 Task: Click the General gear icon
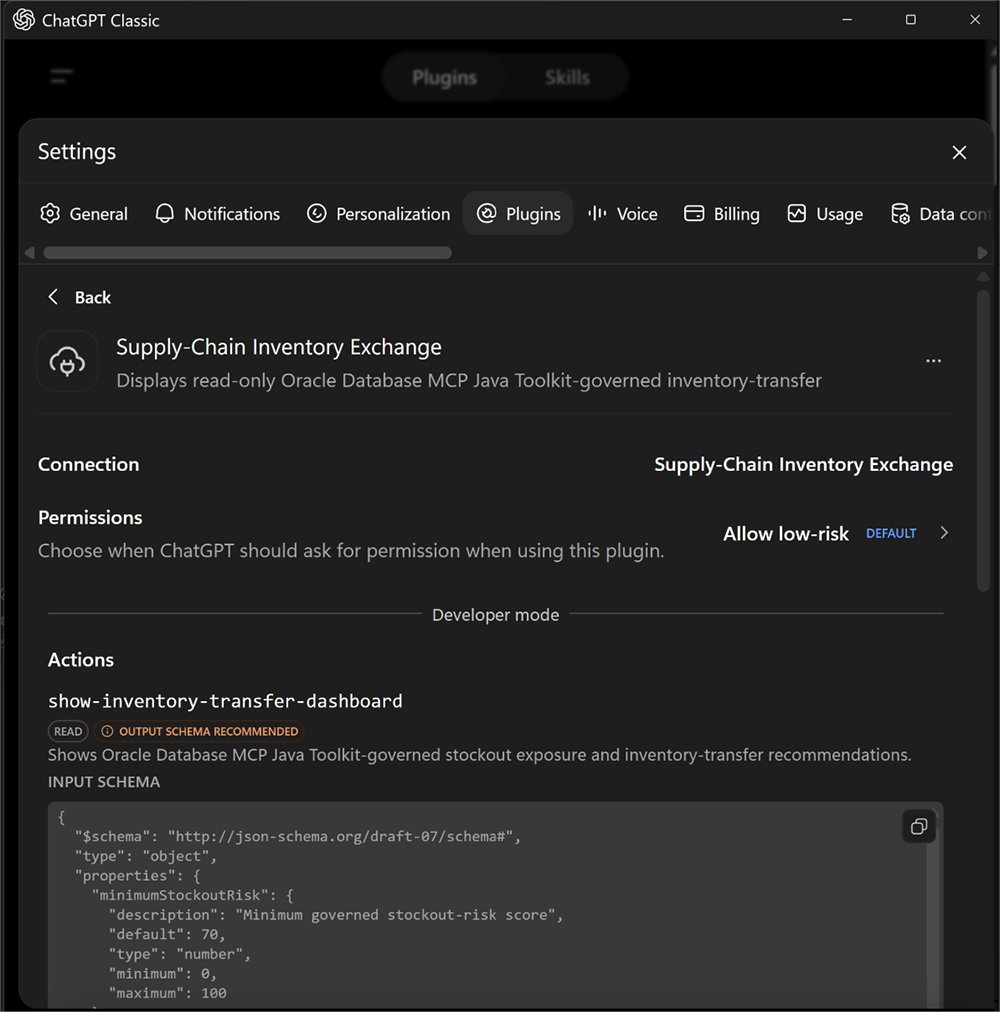click(50, 214)
